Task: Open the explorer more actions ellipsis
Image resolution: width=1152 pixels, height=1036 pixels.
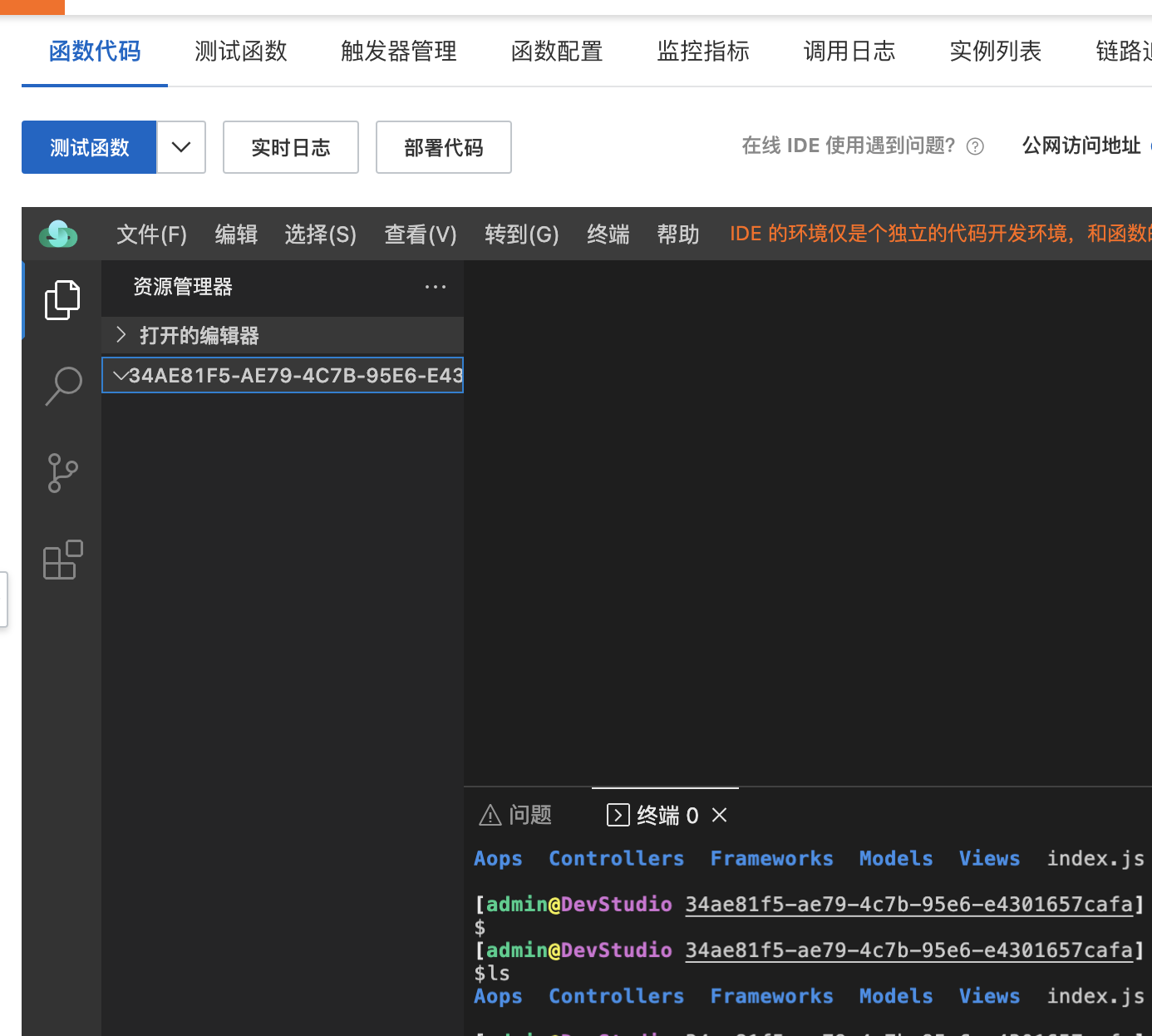Action: (x=436, y=287)
